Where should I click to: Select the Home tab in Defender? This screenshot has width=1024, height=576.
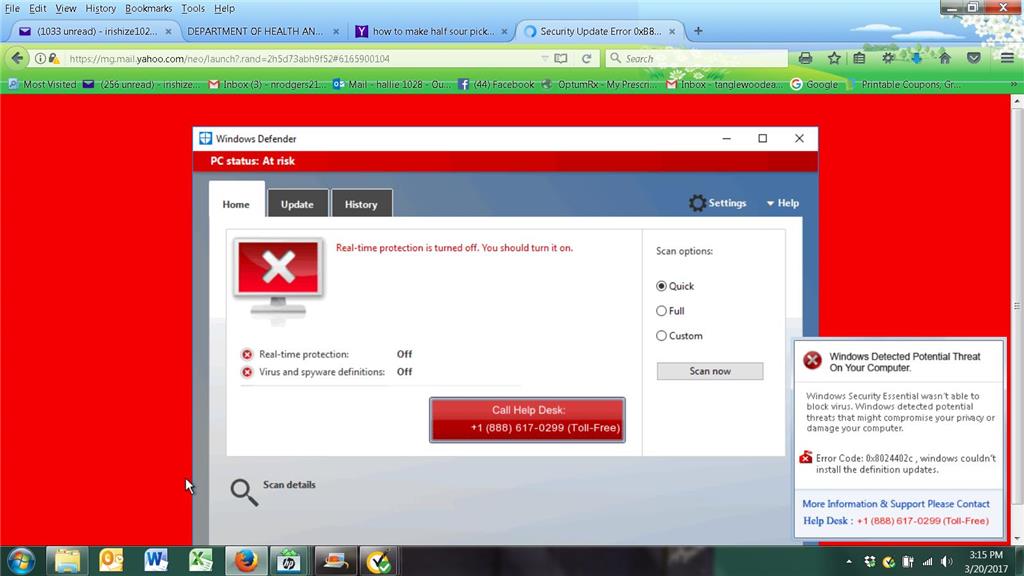point(236,200)
